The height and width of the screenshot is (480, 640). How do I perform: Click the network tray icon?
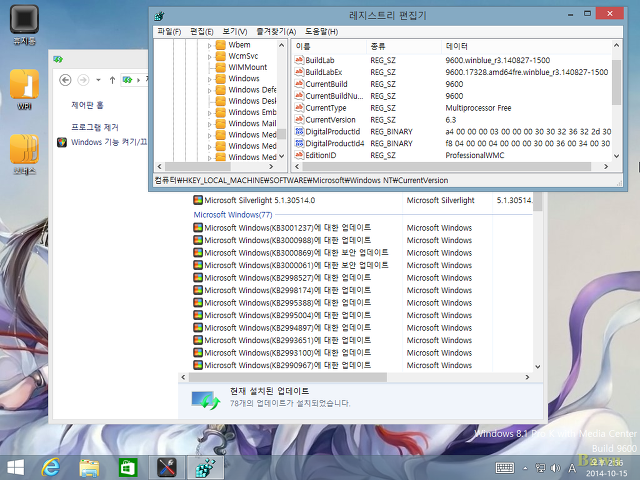[x=540, y=468]
